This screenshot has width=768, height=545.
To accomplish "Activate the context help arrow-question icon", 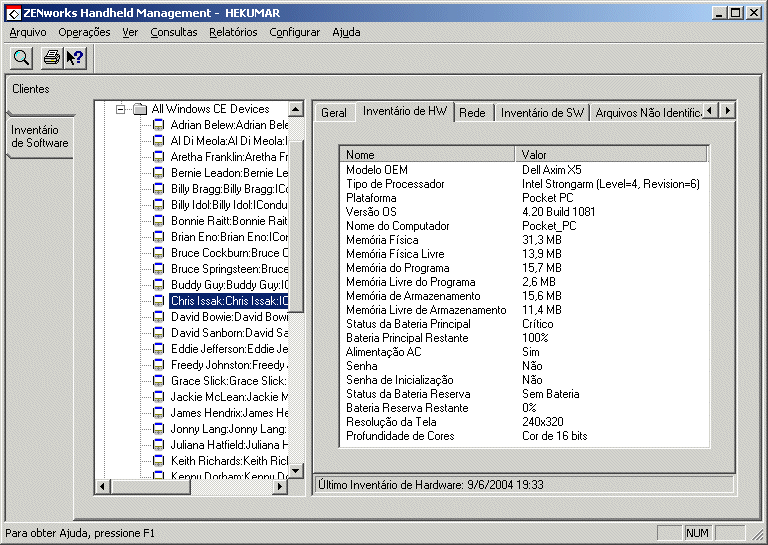I will tap(75, 58).
